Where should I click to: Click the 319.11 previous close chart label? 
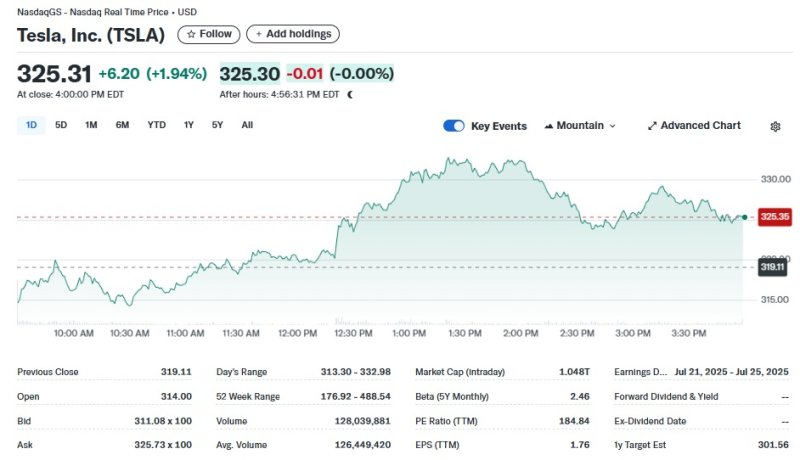point(773,267)
